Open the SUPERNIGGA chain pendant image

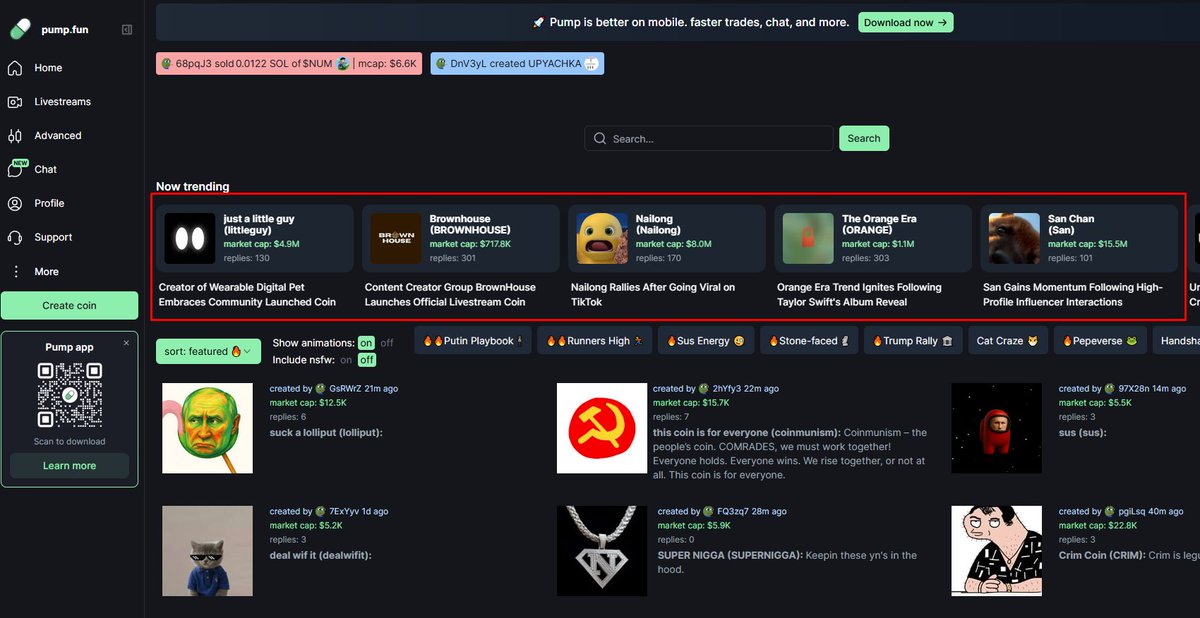(601, 551)
